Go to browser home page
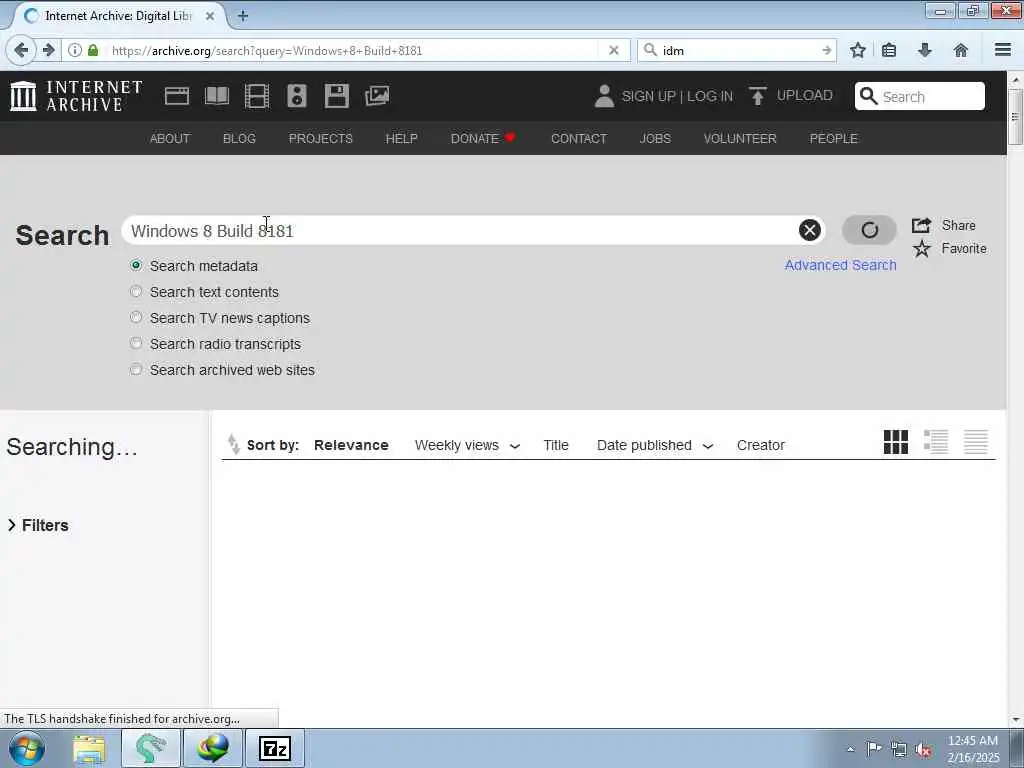The height and width of the screenshot is (768, 1024). pyautogui.click(x=961, y=50)
